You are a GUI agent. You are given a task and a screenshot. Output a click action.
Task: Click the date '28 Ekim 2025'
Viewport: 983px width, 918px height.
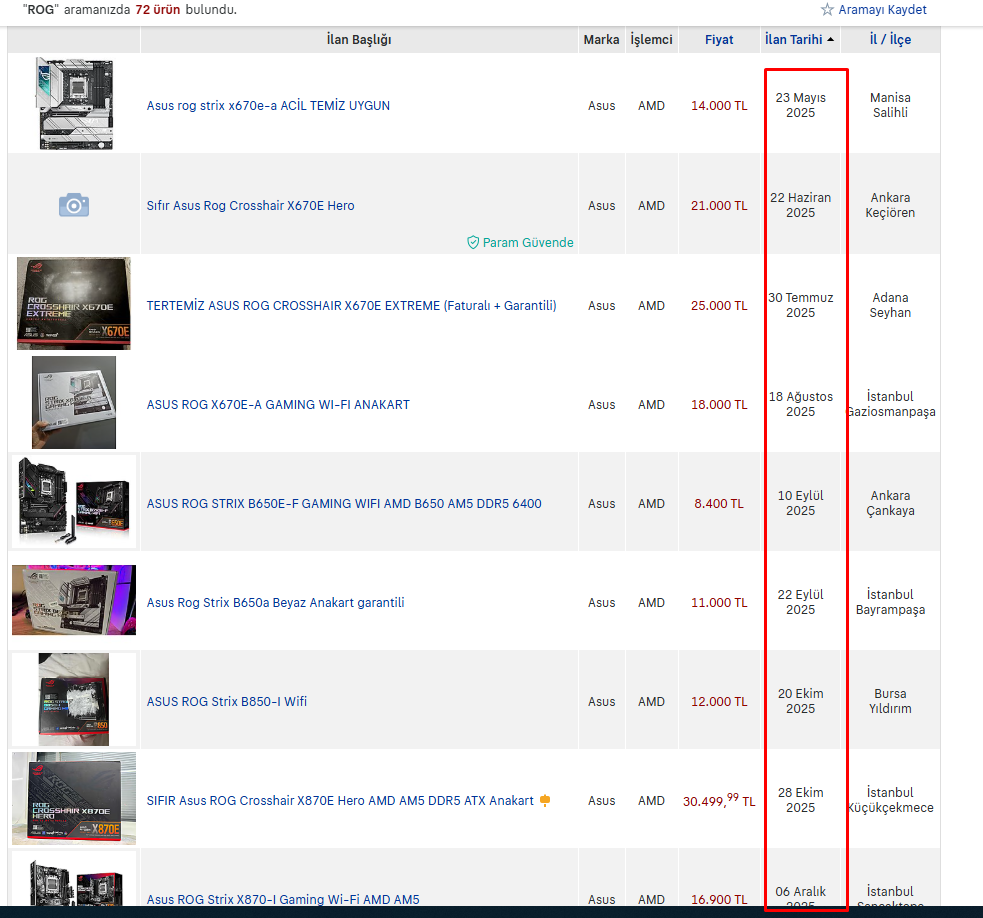[x=801, y=800]
